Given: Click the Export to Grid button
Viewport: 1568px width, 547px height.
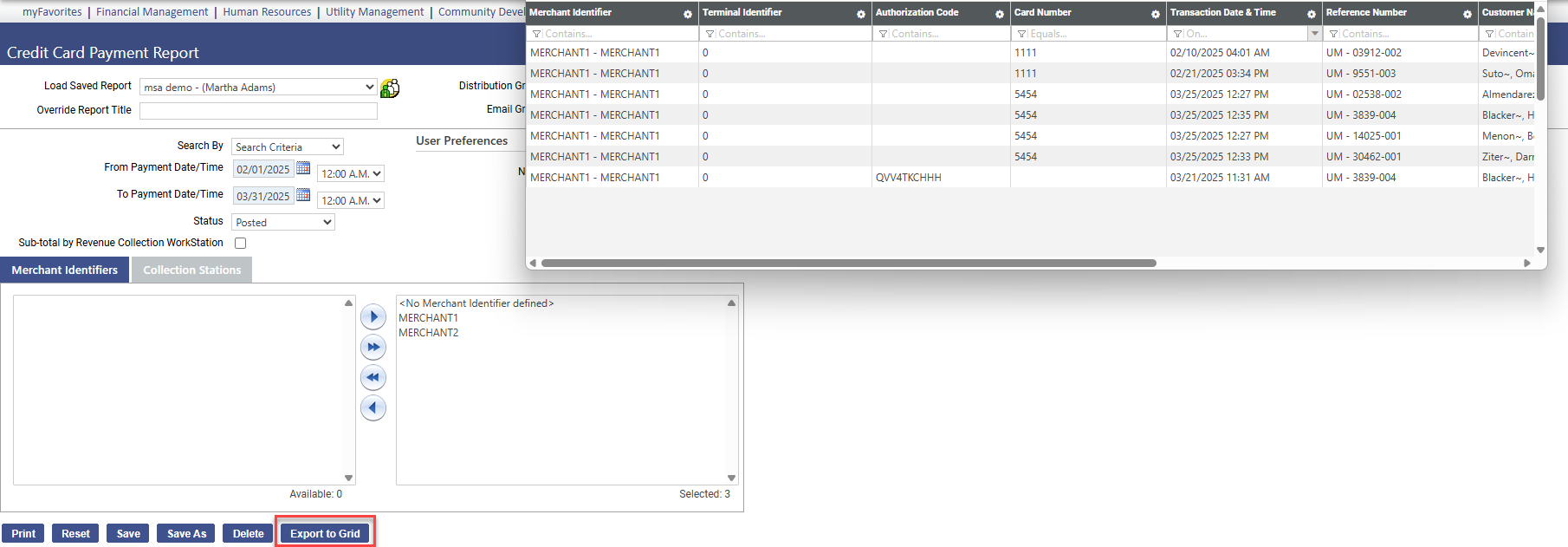Looking at the screenshot, I should pyautogui.click(x=325, y=533).
